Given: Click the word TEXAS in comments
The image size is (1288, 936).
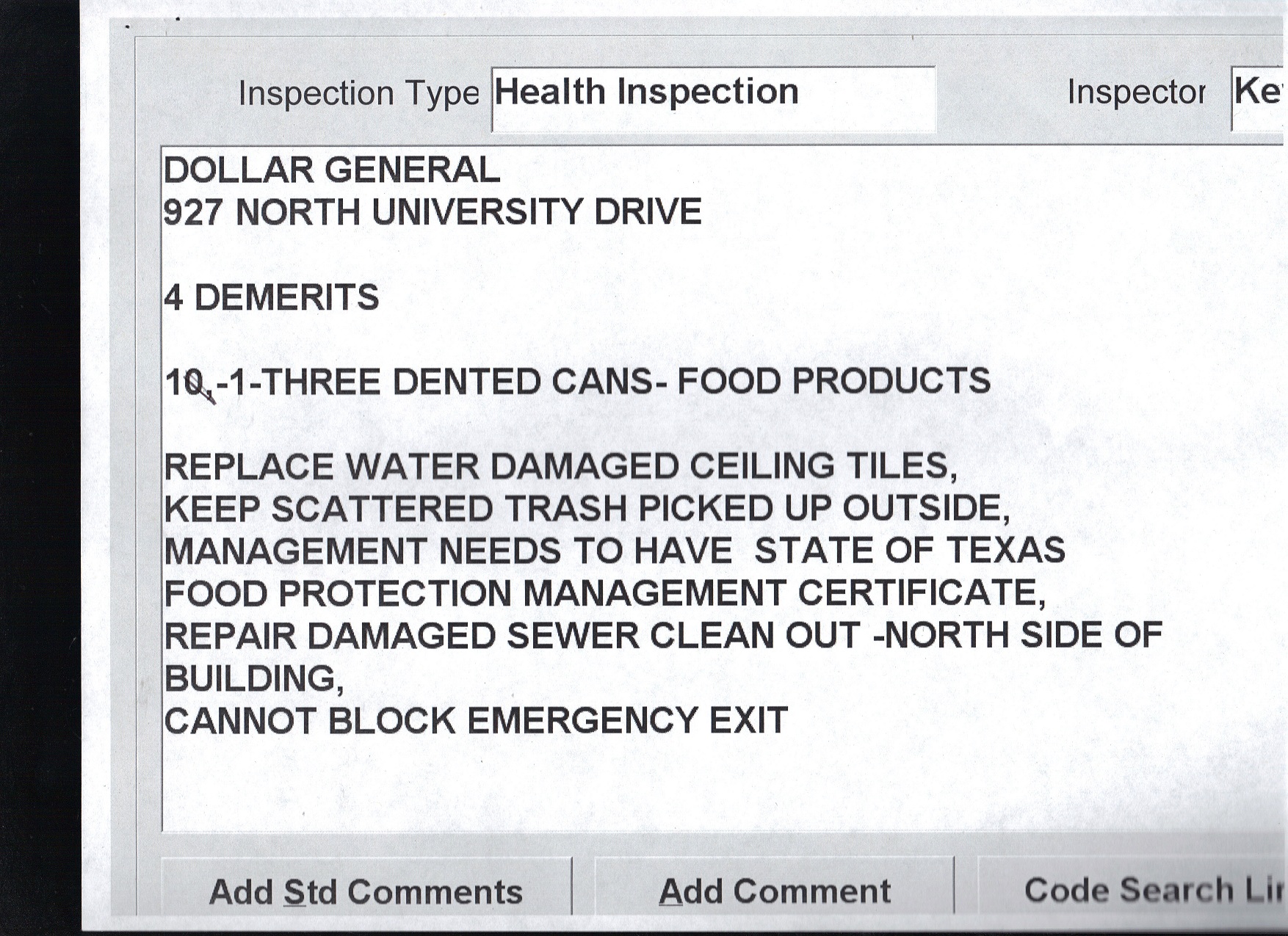Looking at the screenshot, I should point(1005,551).
